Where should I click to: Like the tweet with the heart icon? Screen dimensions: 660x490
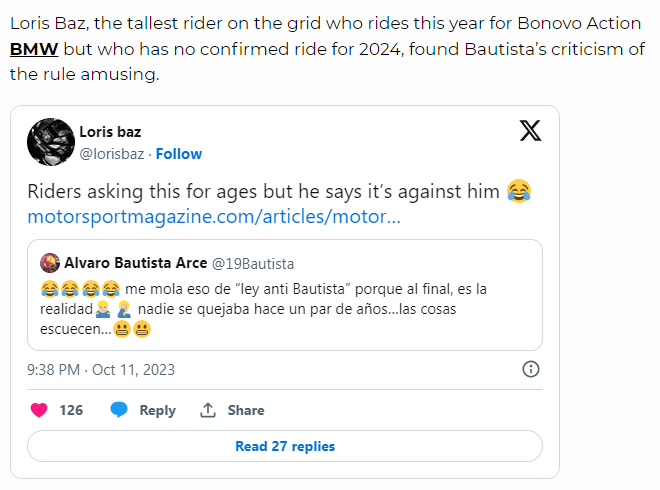tap(39, 410)
